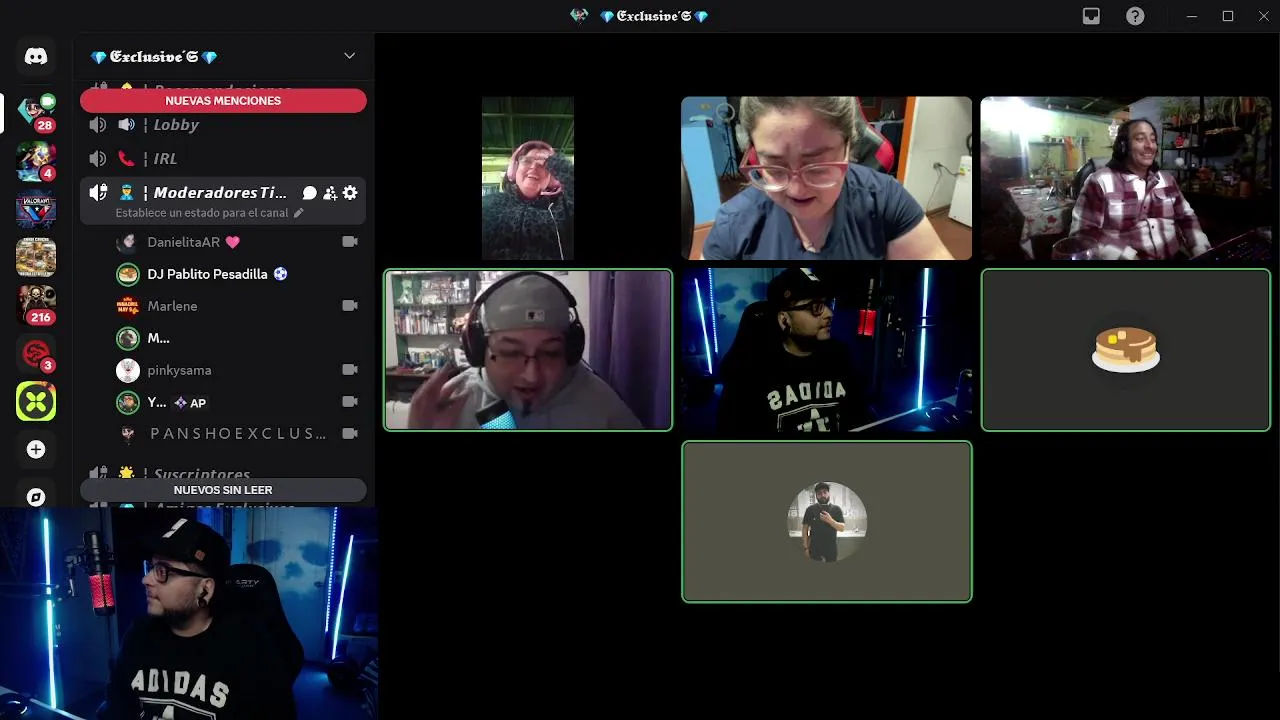Jump to new mentions banner
Screen dimensions: 1280x720
point(223,101)
